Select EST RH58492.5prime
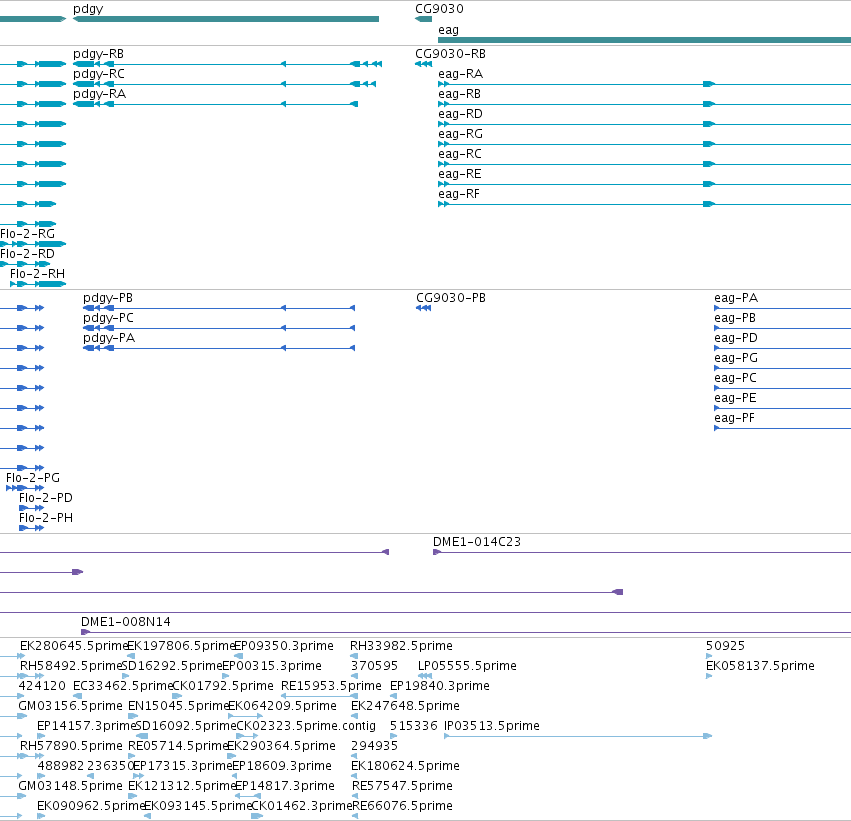 [71, 666]
